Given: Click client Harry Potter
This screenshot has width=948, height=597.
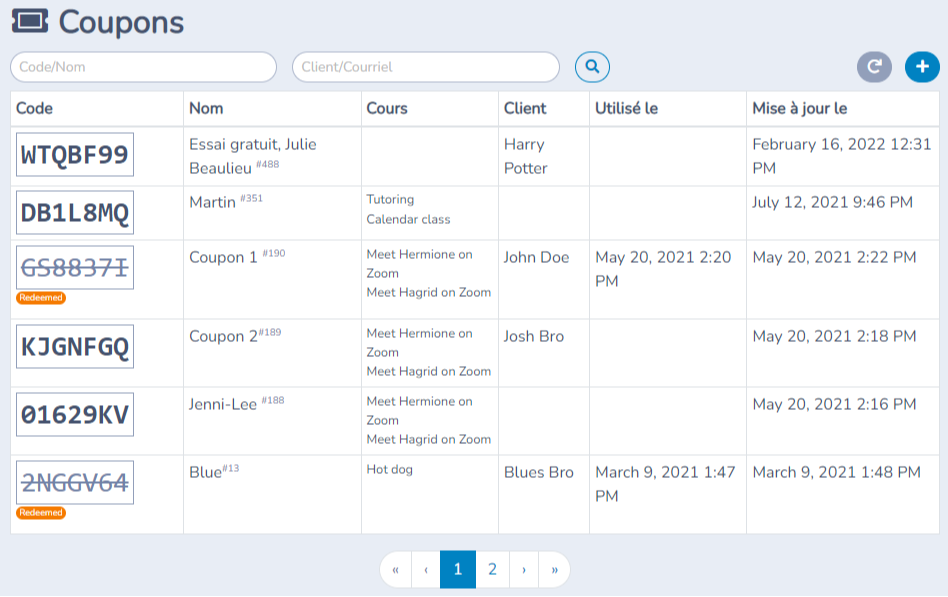Looking at the screenshot, I should coord(525,156).
